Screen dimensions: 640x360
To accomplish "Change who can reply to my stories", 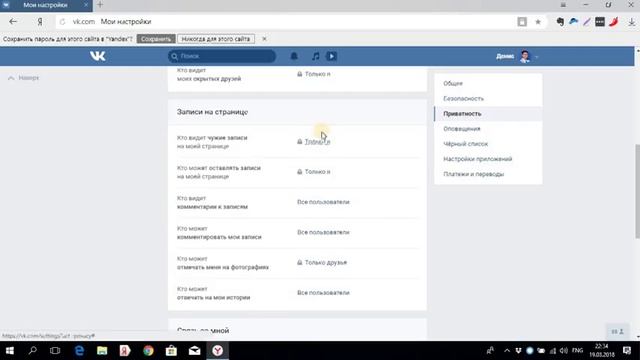I will pos(323,293).
